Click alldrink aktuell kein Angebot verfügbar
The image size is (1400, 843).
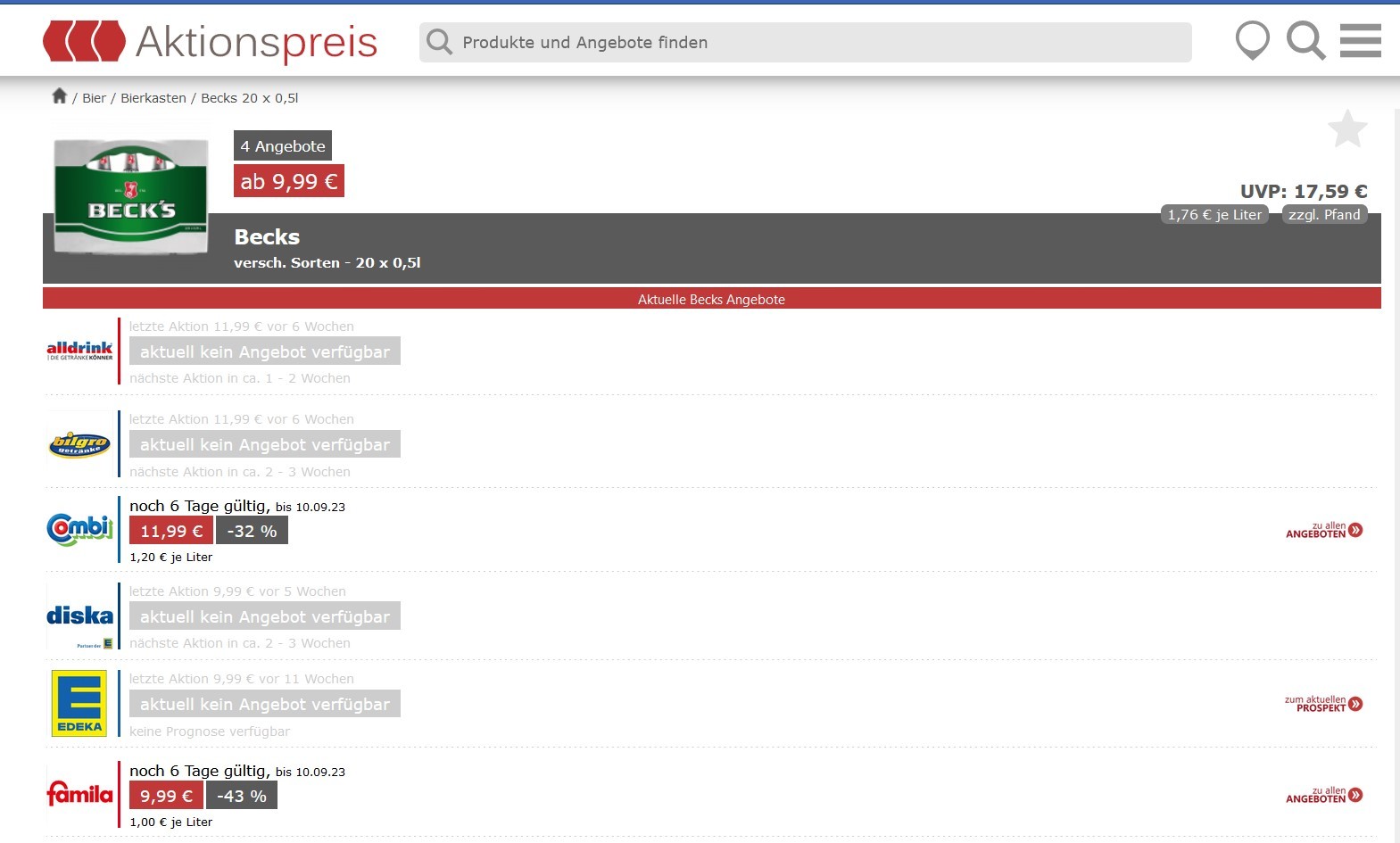(265, 351)
